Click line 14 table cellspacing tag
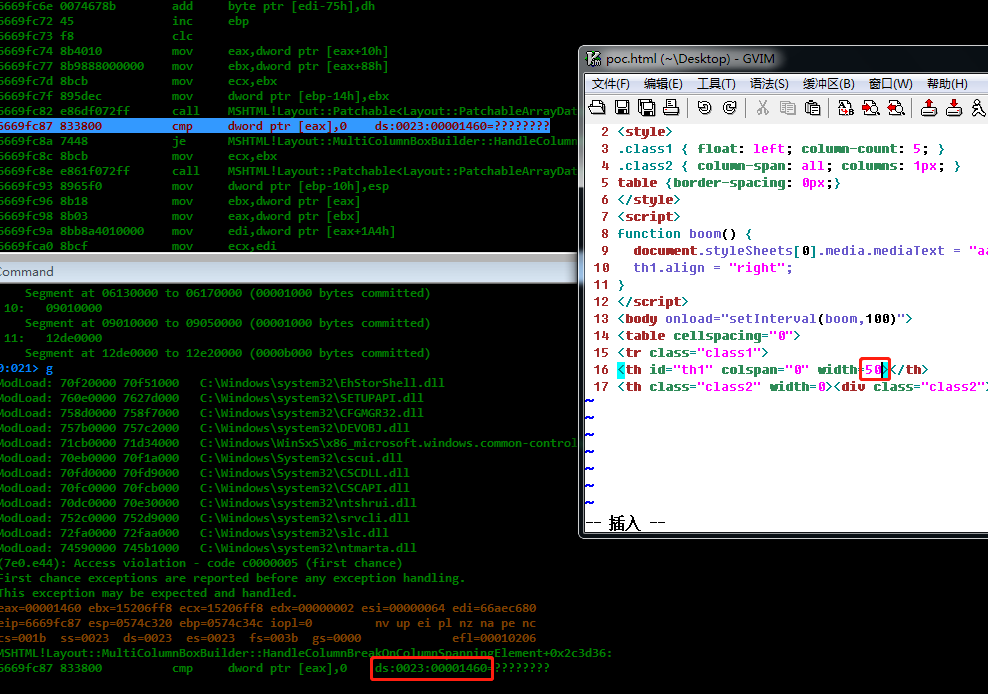This screenshot has width=988, height=694. pyautogui.click(x=709, y=336)
